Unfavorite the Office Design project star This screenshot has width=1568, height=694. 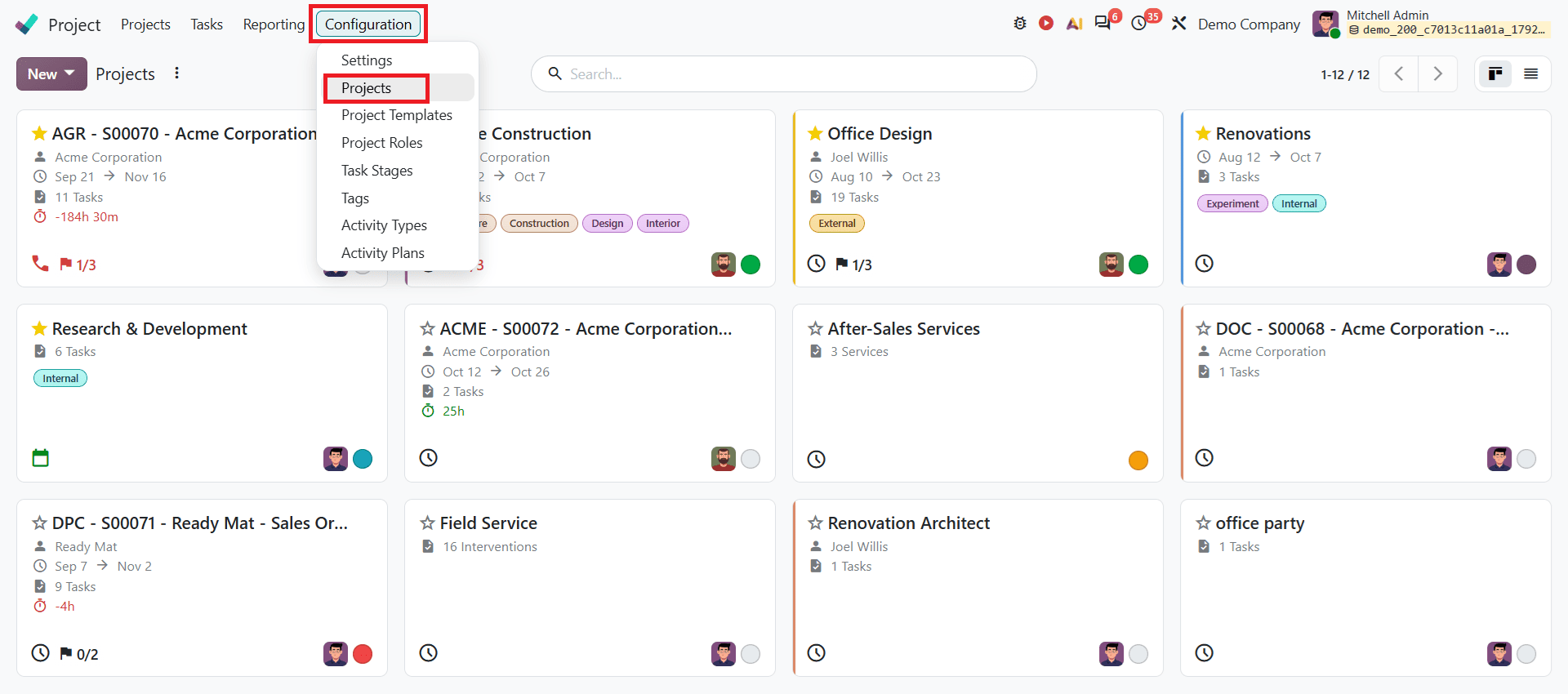click(x=815, y=133)
